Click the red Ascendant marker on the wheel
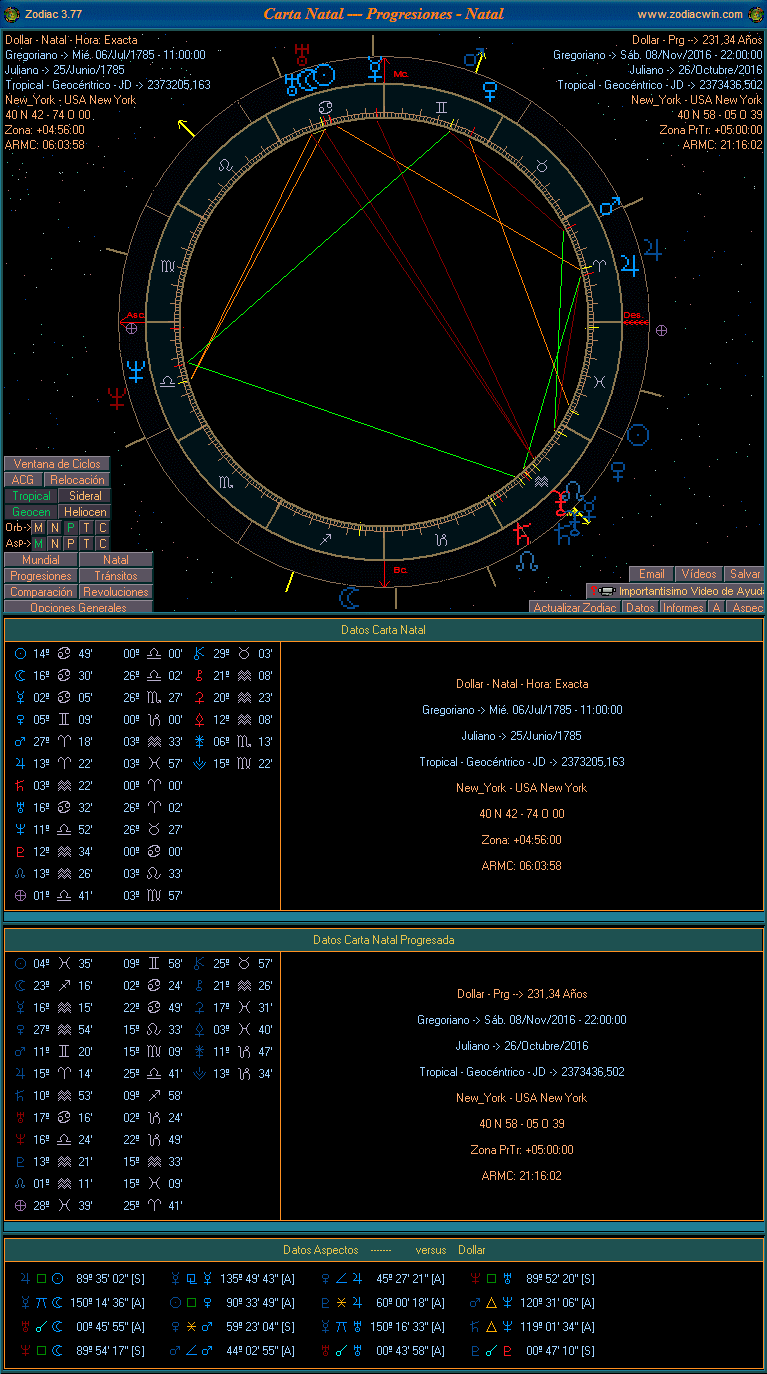The image size is (767, 1374). click(134, 320)
